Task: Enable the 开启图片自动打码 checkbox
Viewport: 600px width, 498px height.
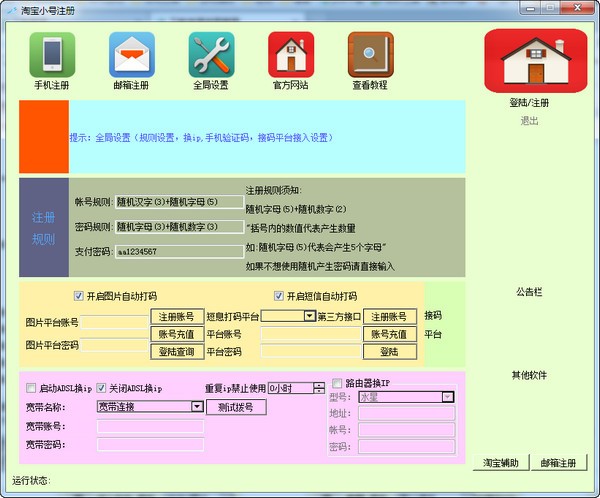Action: [78, 296]
